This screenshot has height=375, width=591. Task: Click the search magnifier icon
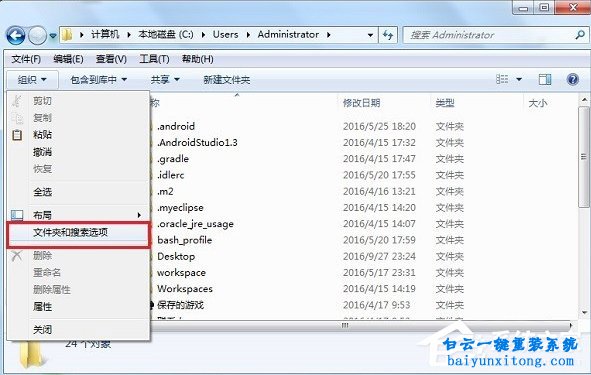580,35
